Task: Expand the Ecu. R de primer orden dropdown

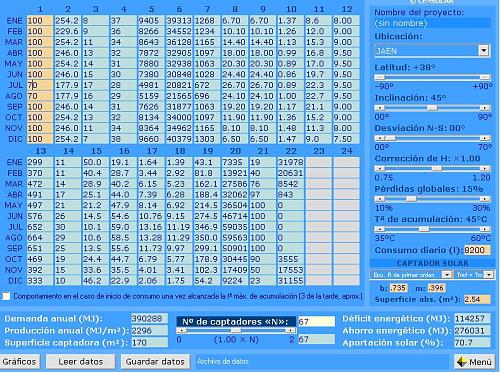Action: (446, 275)
